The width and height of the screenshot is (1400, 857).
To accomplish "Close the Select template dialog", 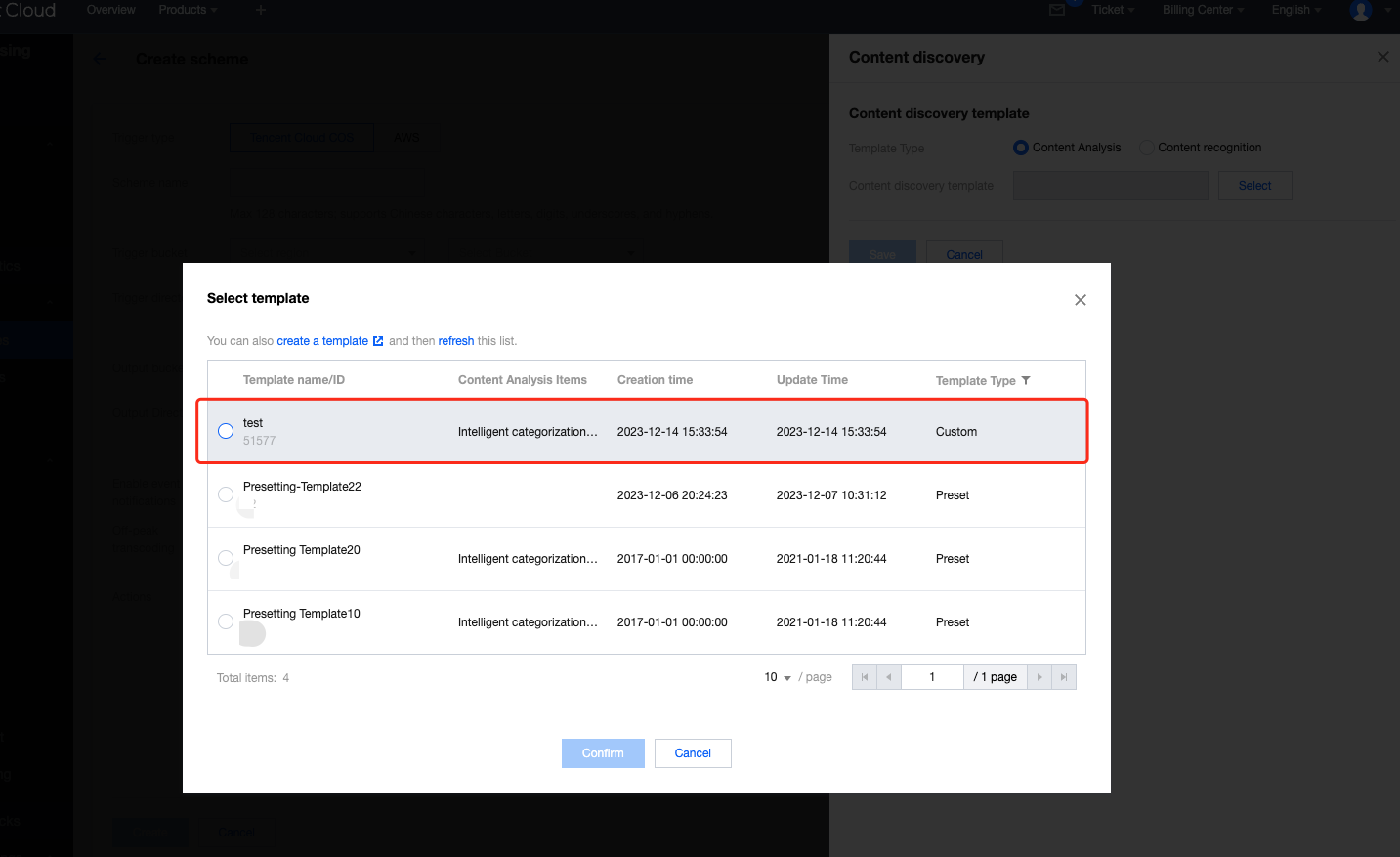I will tap(1080, 300).
